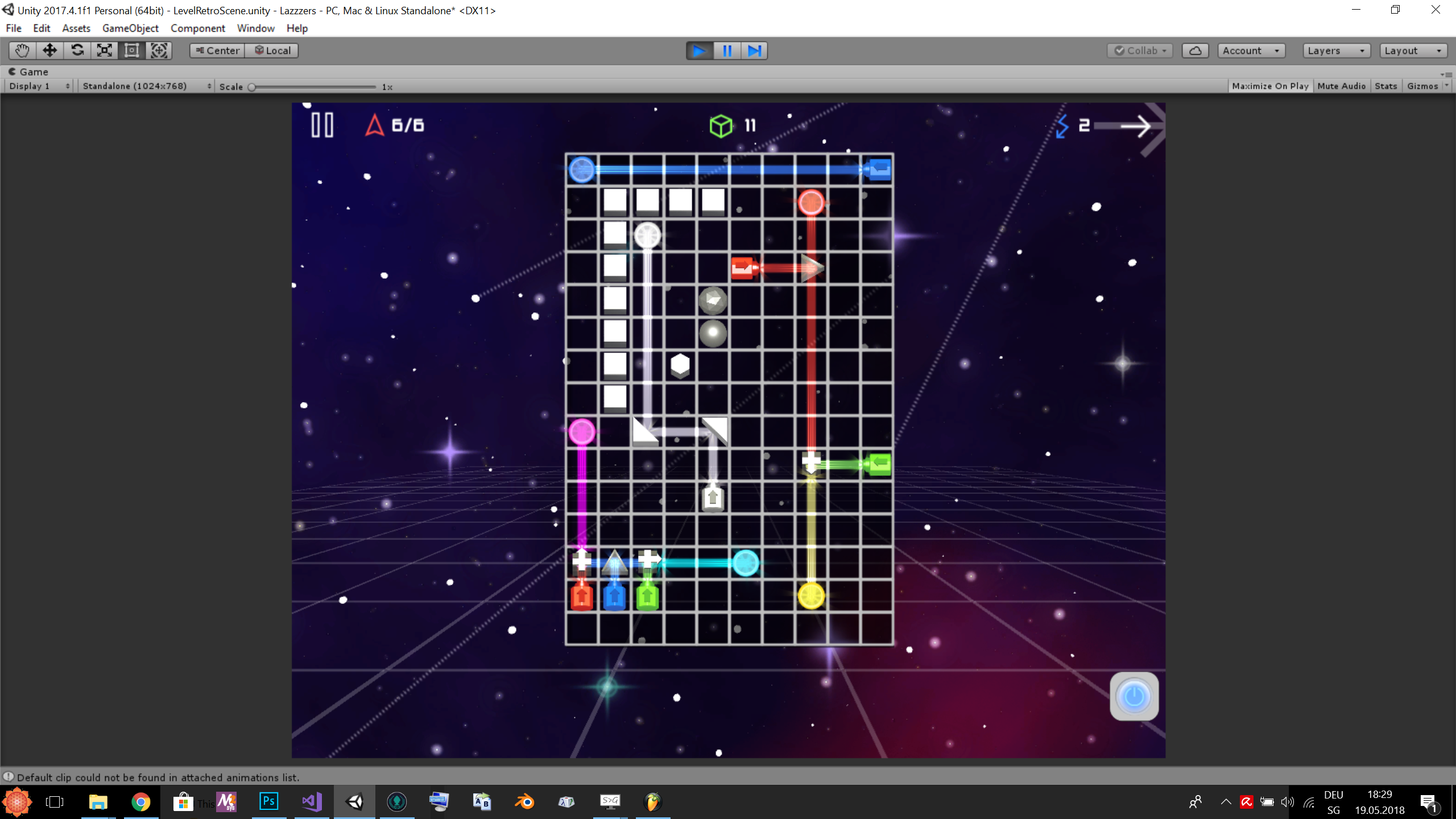Open the GameObject menu
This screenshot has width=1456, height=819.
click(x=130, y=28)
